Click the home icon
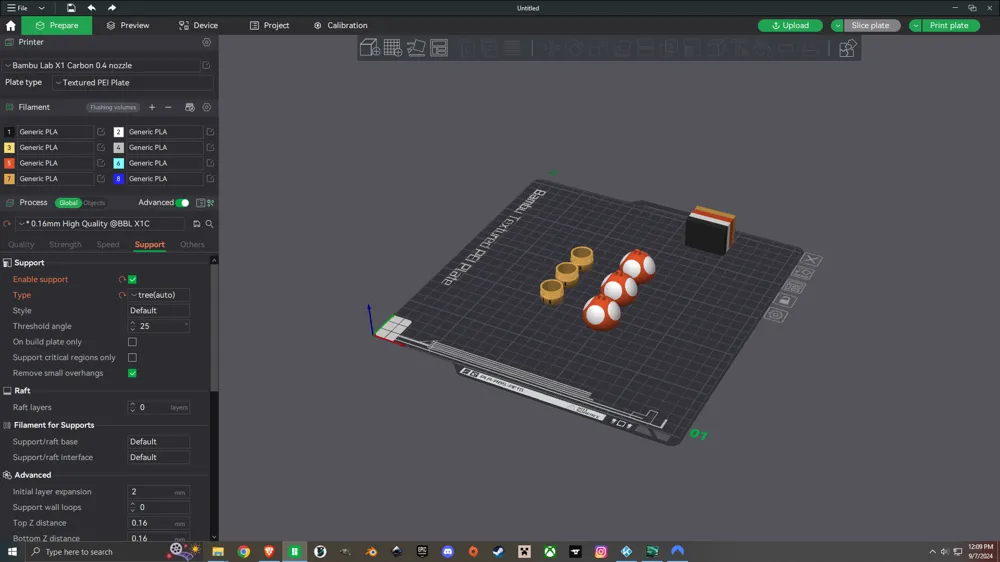The height and width of the screenshot is (562, 1000). [11, 26]
